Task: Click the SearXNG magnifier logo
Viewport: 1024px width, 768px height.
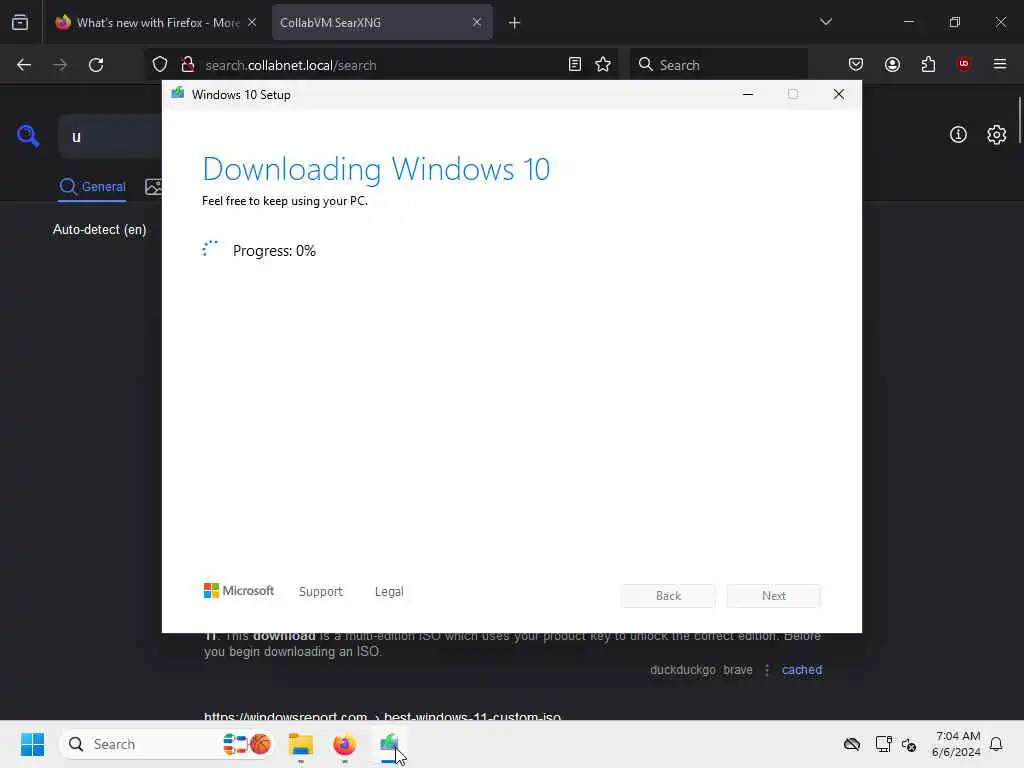Action: click(x=28, y=136)
